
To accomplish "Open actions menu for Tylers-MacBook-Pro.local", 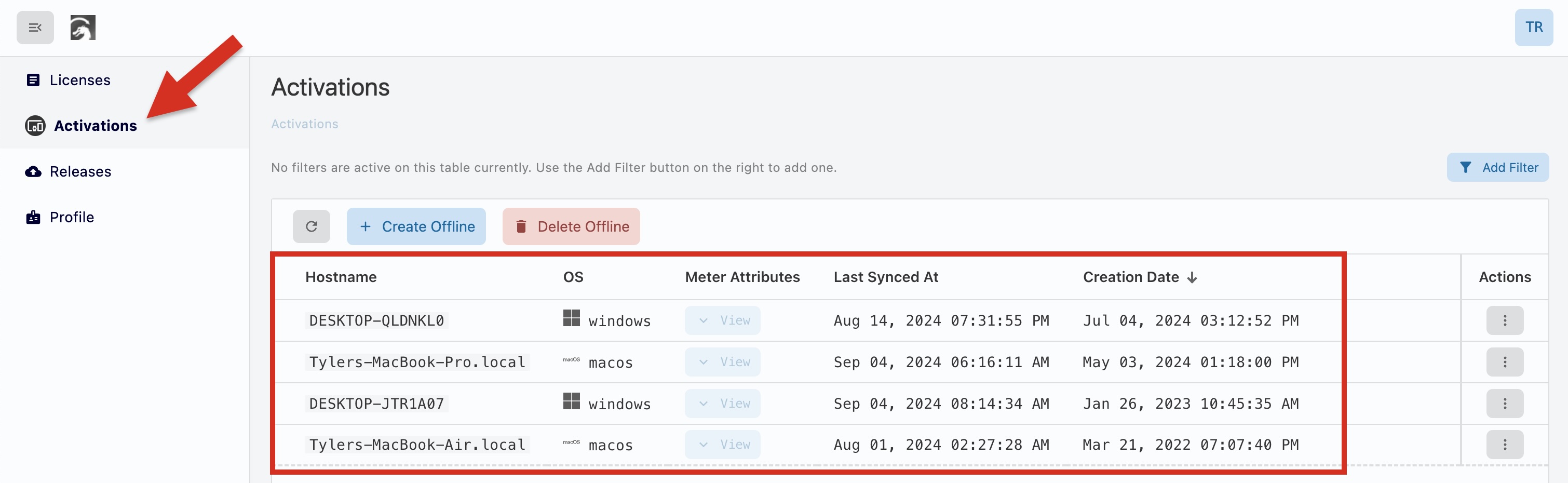I will [1504, 362].
